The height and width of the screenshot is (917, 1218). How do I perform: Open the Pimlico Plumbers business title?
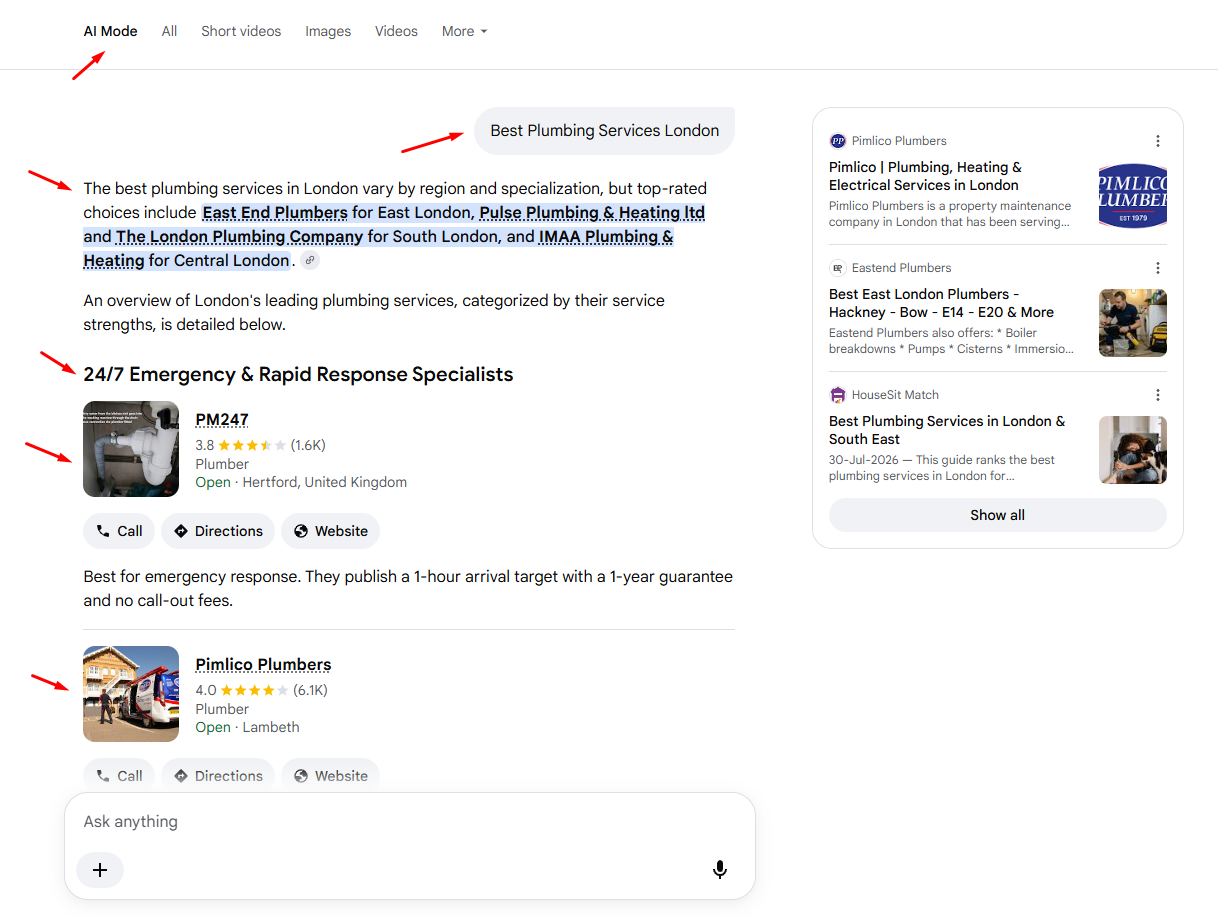coord(263,665)
